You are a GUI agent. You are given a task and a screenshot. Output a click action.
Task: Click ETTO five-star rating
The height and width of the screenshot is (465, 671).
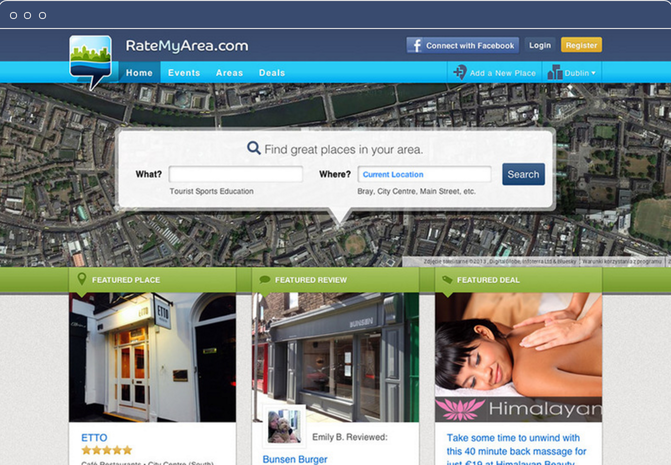pos(107,450)
